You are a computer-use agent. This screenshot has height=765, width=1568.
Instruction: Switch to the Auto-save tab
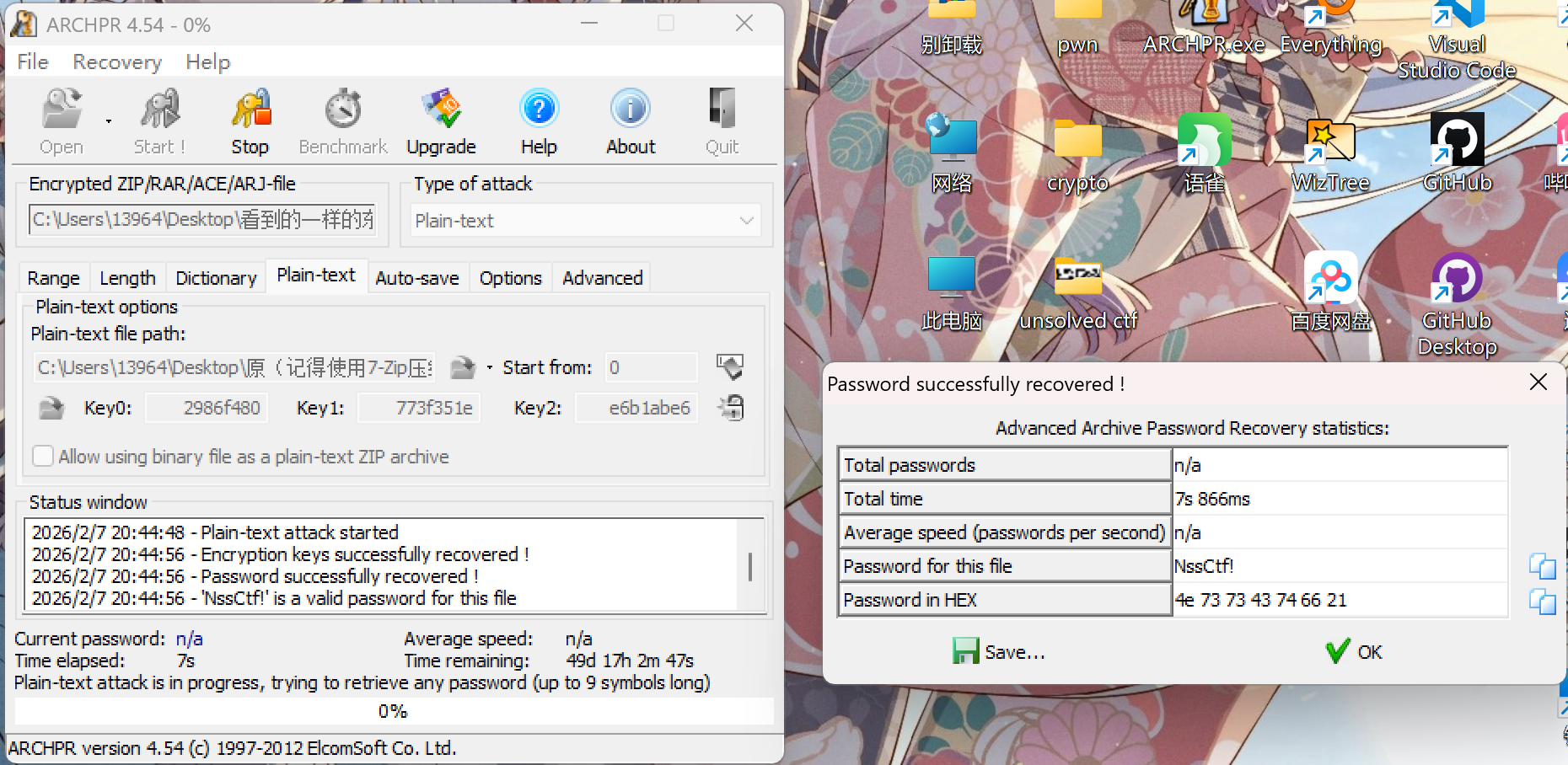(x=417, y=278)
